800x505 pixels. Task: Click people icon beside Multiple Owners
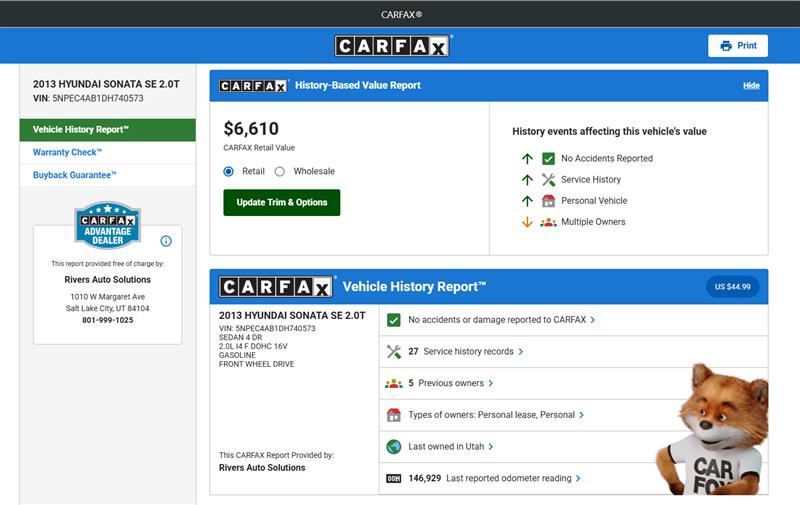548,222
